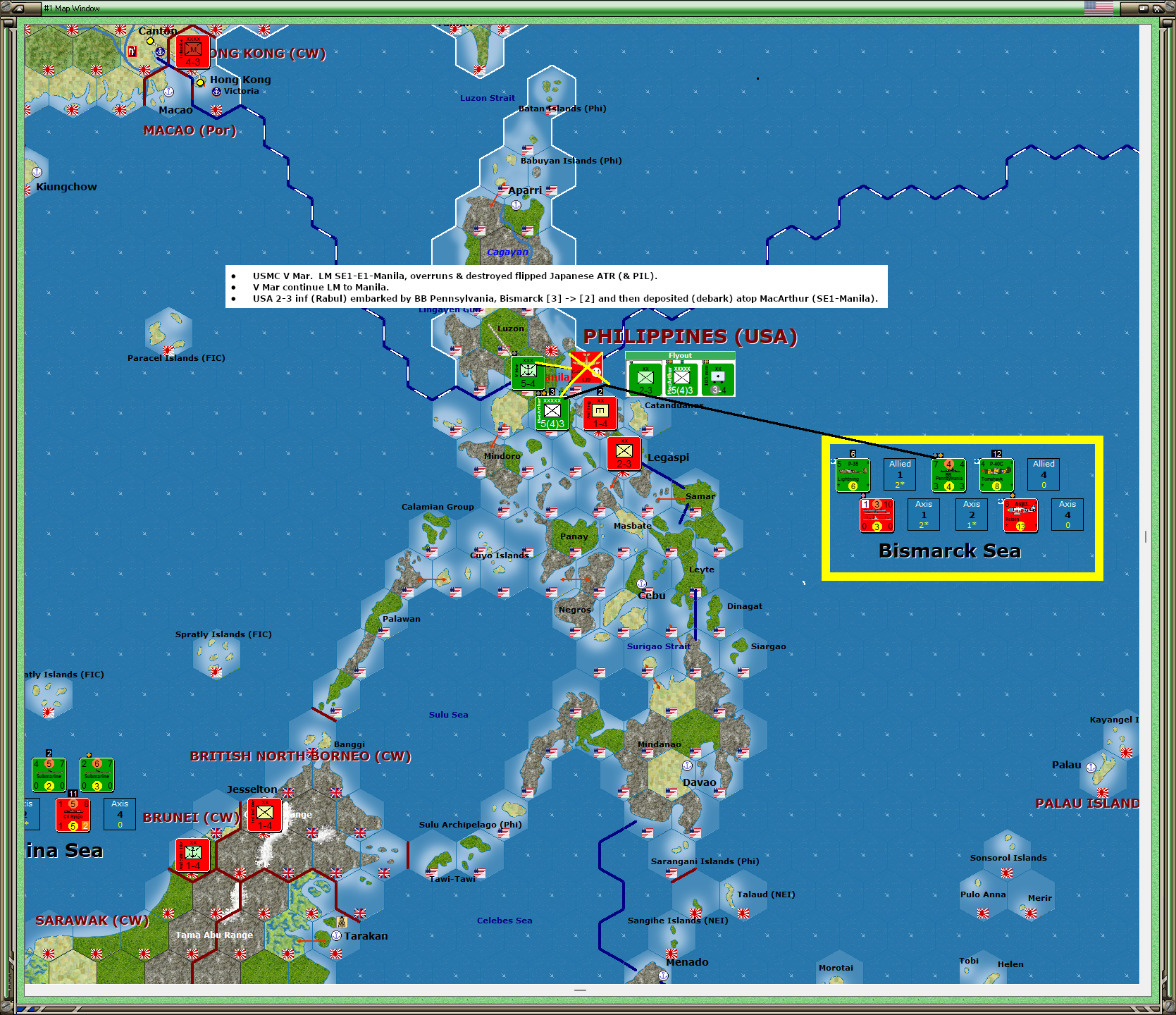Select the 1-4 infantry division at Jesselton
The image size is (1176, 1015).
264,816
